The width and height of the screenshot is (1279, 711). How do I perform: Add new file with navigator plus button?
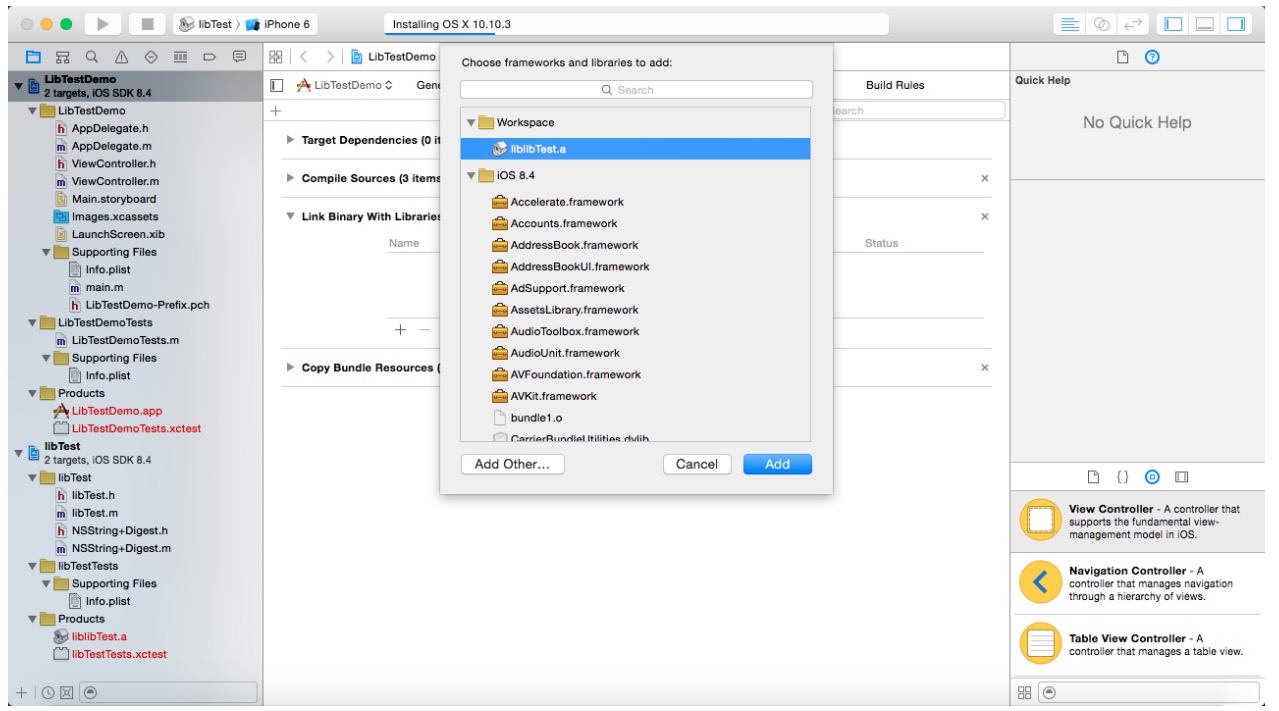22,692
